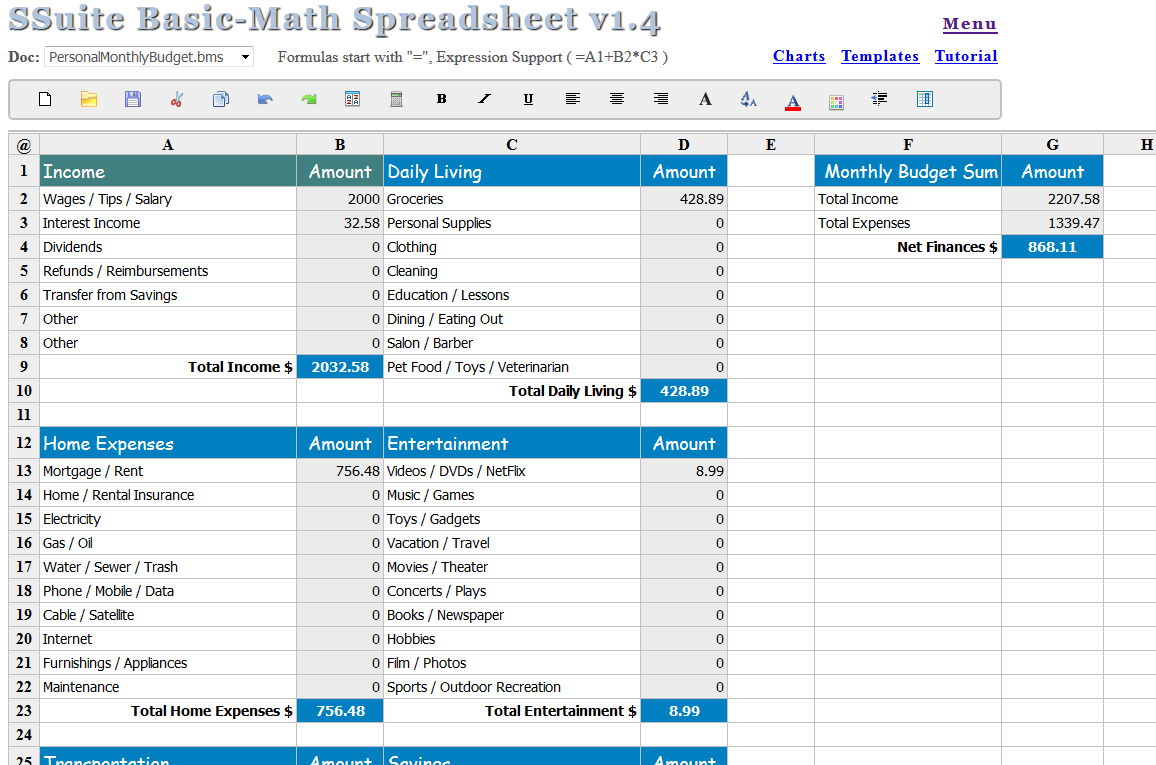Click the New document icon
This screenshot has height=765, width=1156.
45,99
